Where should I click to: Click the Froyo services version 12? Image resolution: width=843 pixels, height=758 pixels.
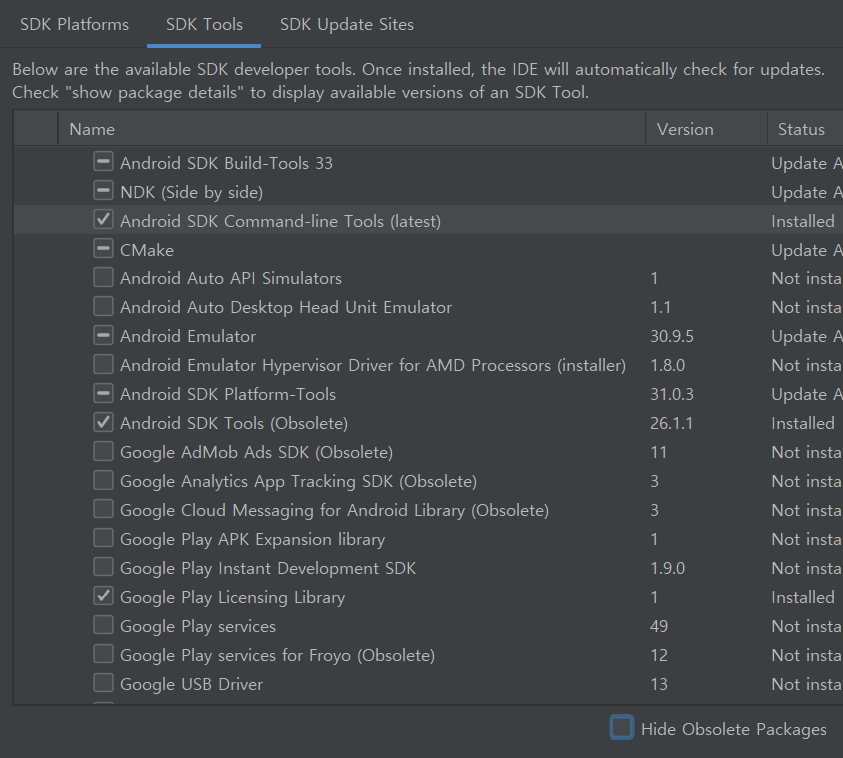[659, 655]
